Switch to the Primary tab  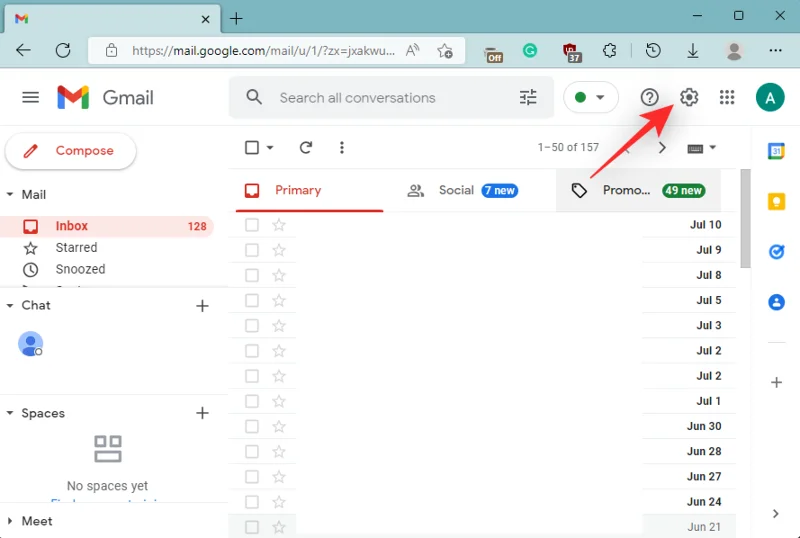pyautogui.click(x=309, y=190)
